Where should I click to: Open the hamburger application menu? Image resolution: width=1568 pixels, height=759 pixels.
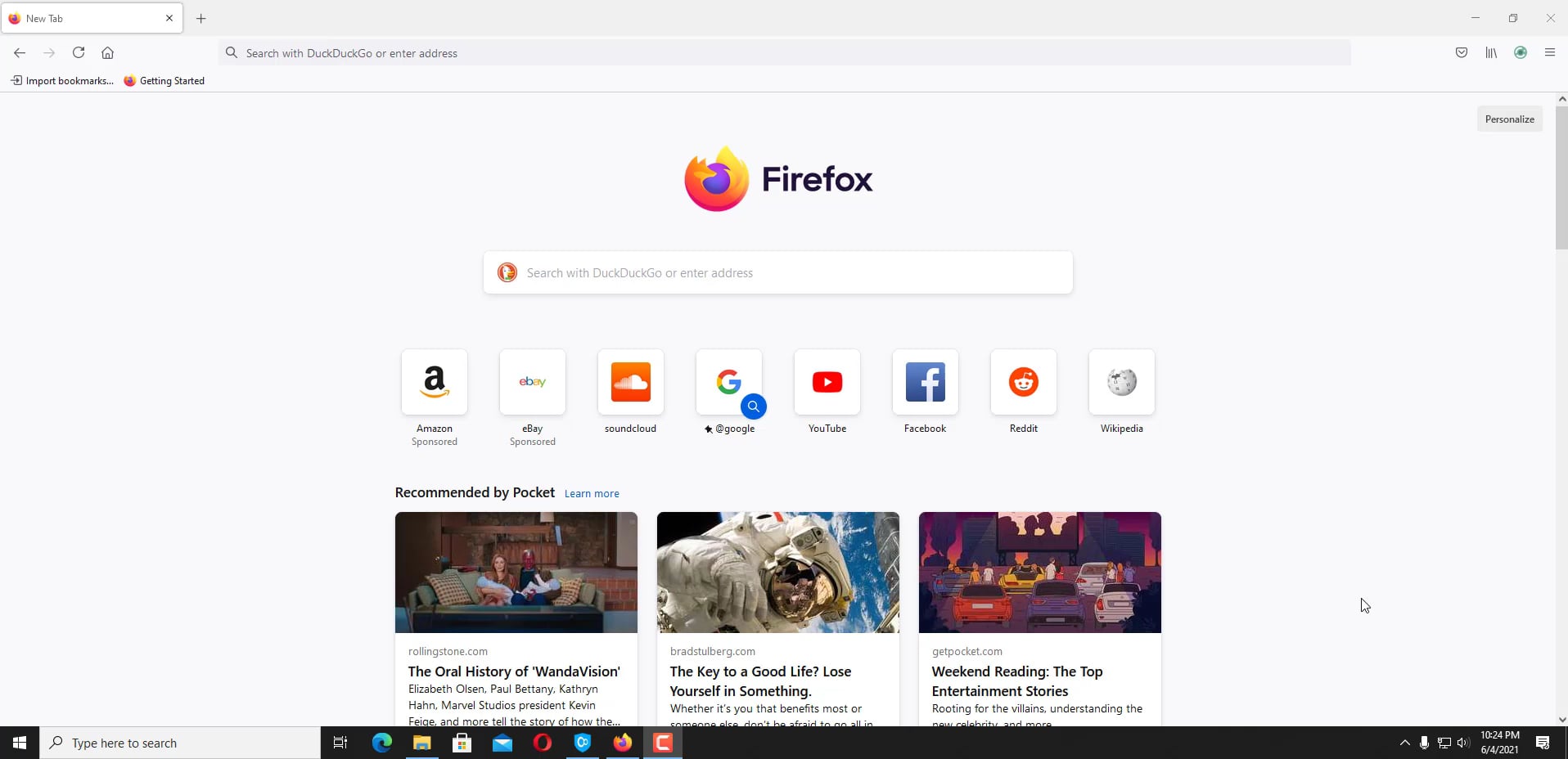(1550, 53)
